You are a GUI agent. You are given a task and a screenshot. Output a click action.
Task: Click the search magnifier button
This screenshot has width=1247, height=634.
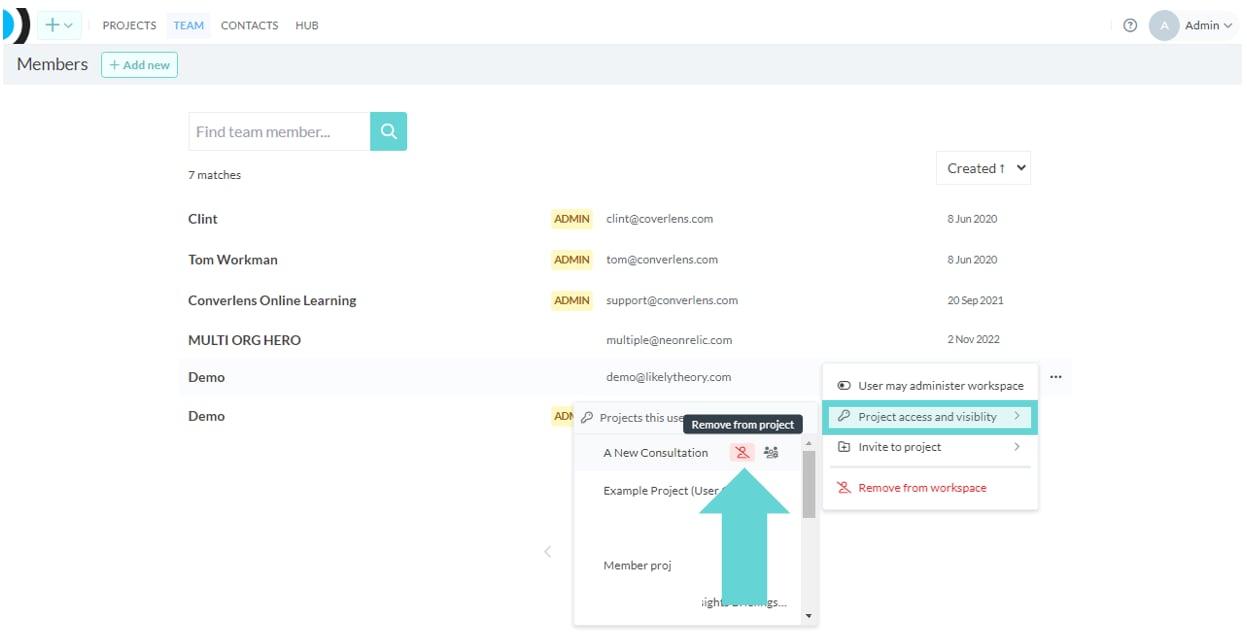[x=388, y=131]
